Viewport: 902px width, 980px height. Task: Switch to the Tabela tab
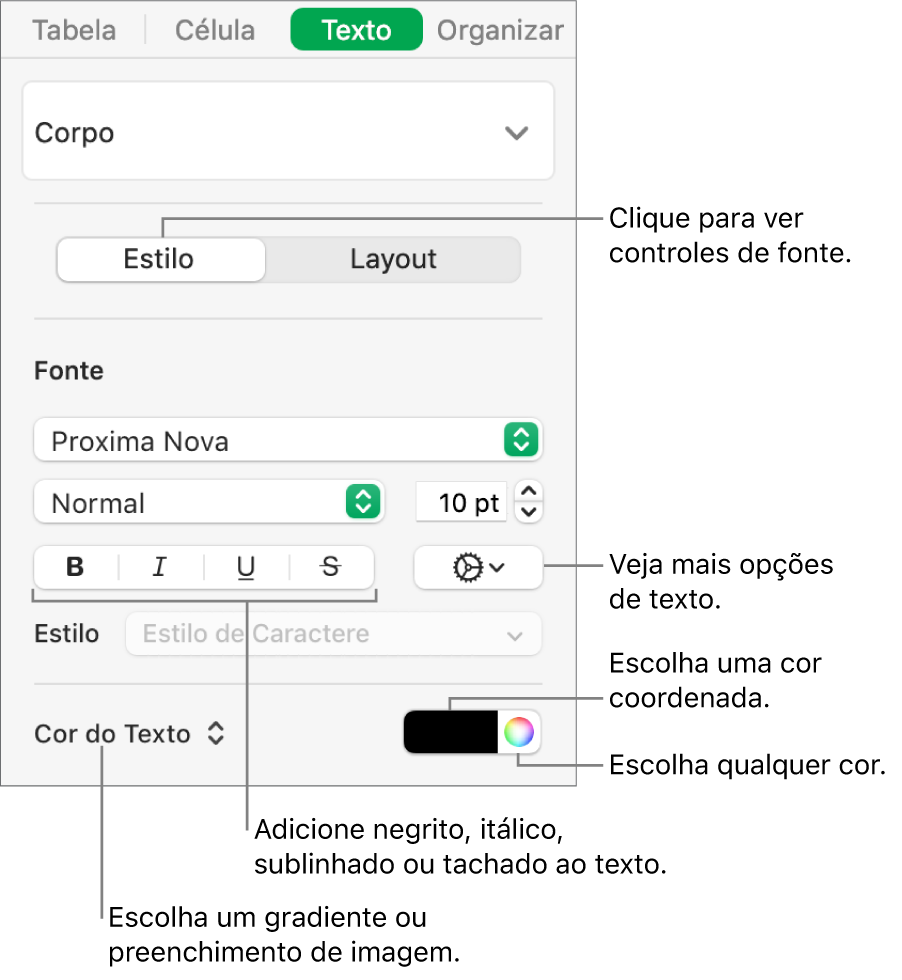pos(74,30)
